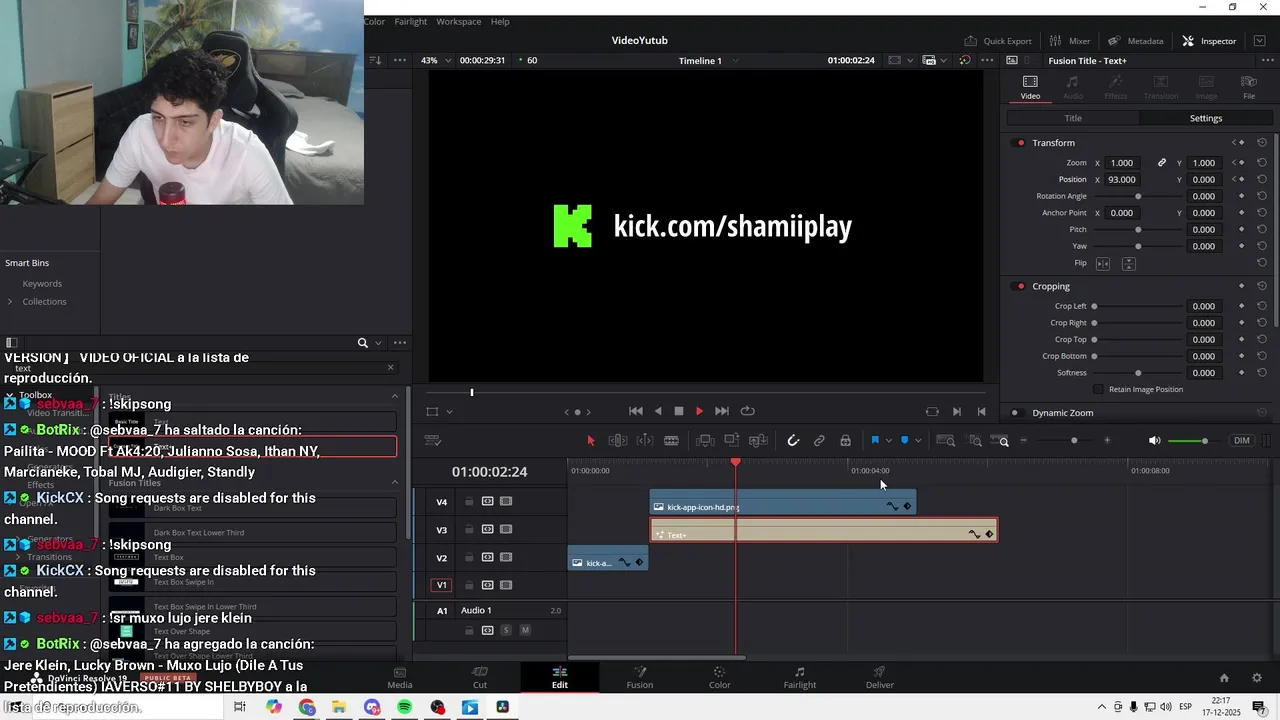This screenshot has height=720, width=1280.
Task: Open the Cut page tab
Action: coord(480,677)
